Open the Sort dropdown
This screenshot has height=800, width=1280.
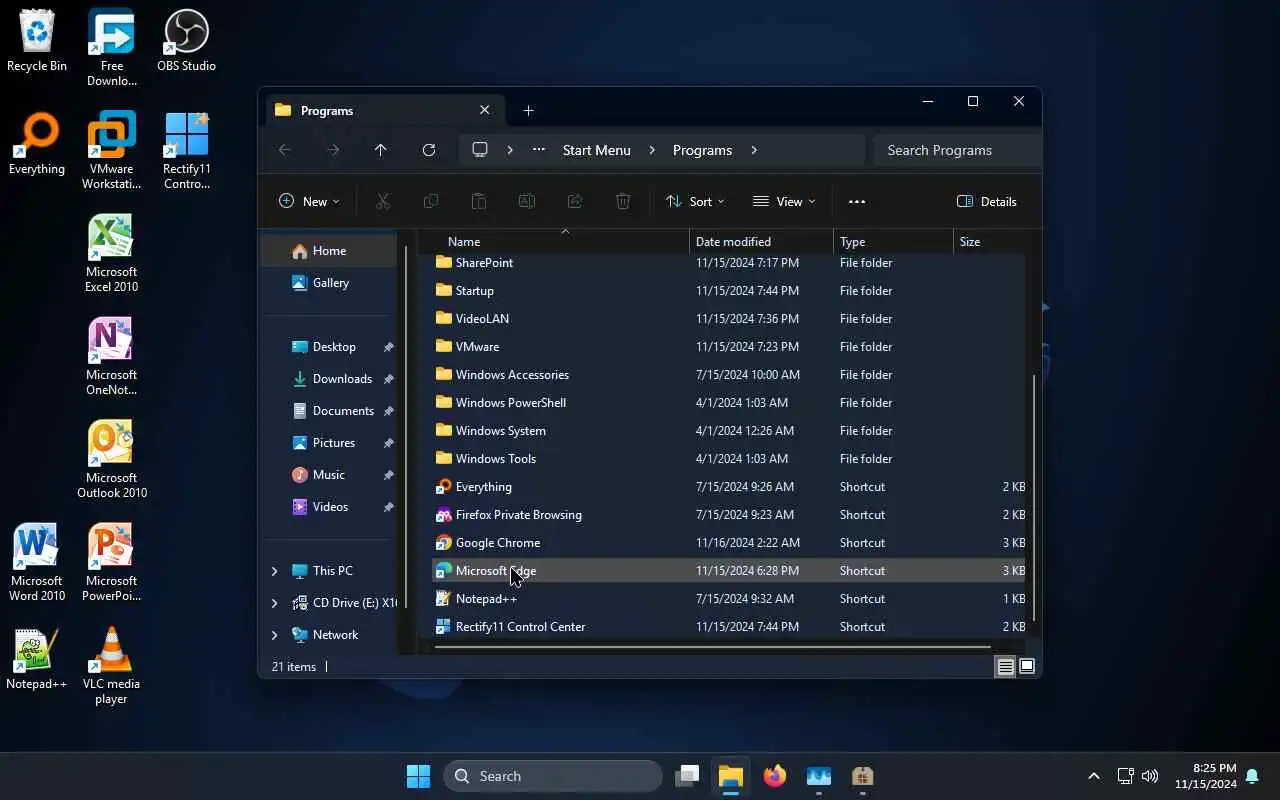coord(696,201)
